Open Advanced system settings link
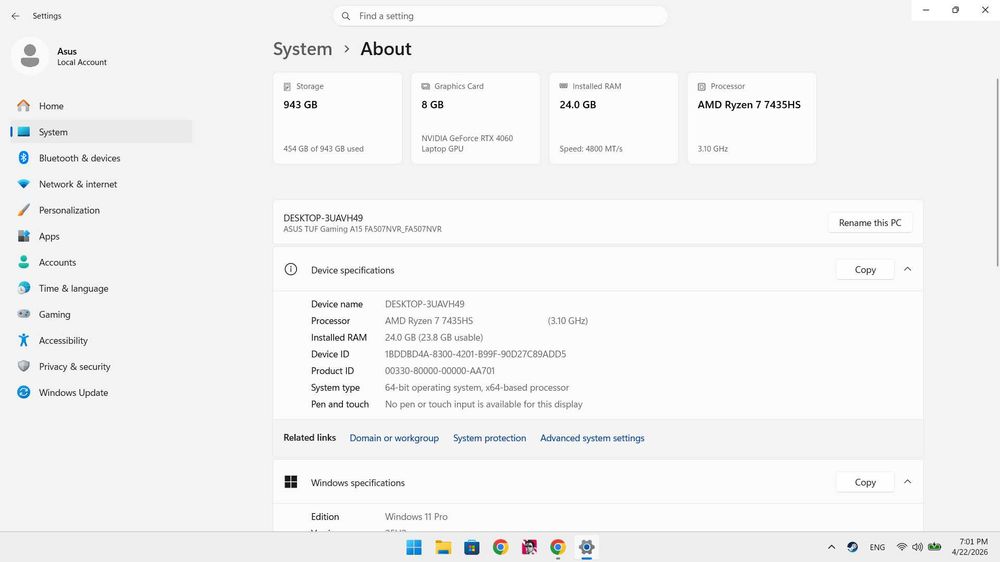Screen dimensions: 1000x562 pos(592,438)
